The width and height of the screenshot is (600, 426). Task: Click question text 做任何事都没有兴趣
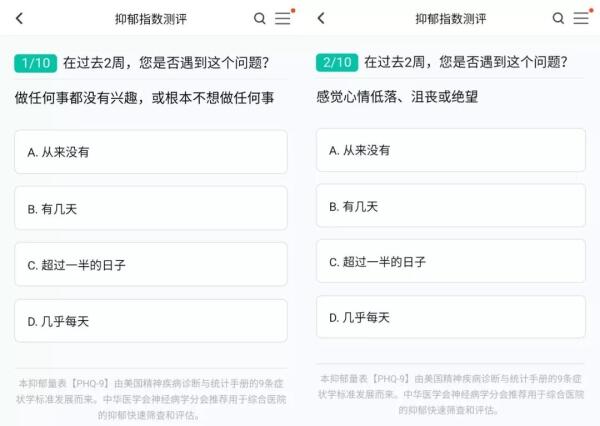(76, 98)
